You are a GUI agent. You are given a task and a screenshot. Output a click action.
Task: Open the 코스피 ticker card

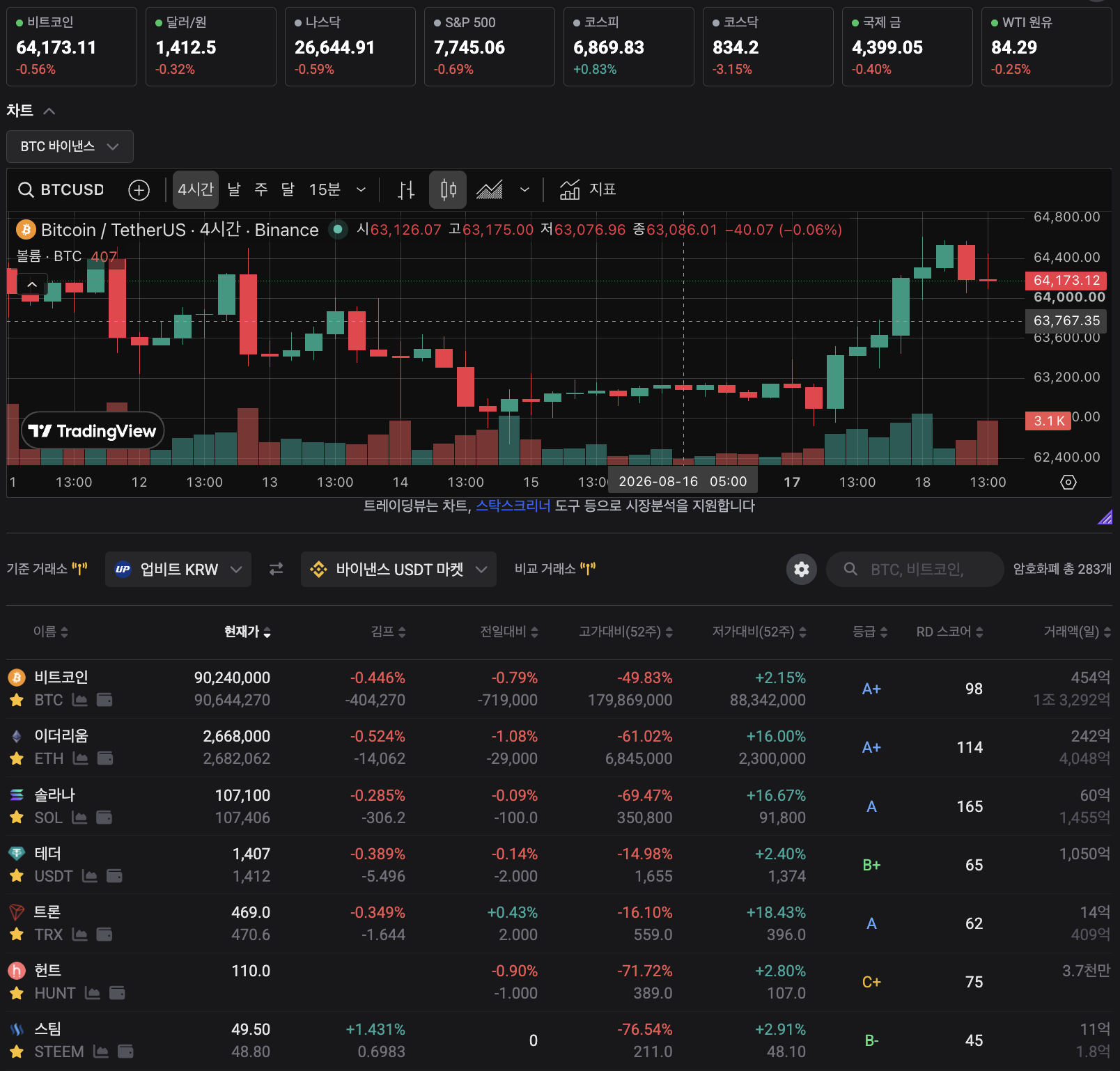(629, 47)
